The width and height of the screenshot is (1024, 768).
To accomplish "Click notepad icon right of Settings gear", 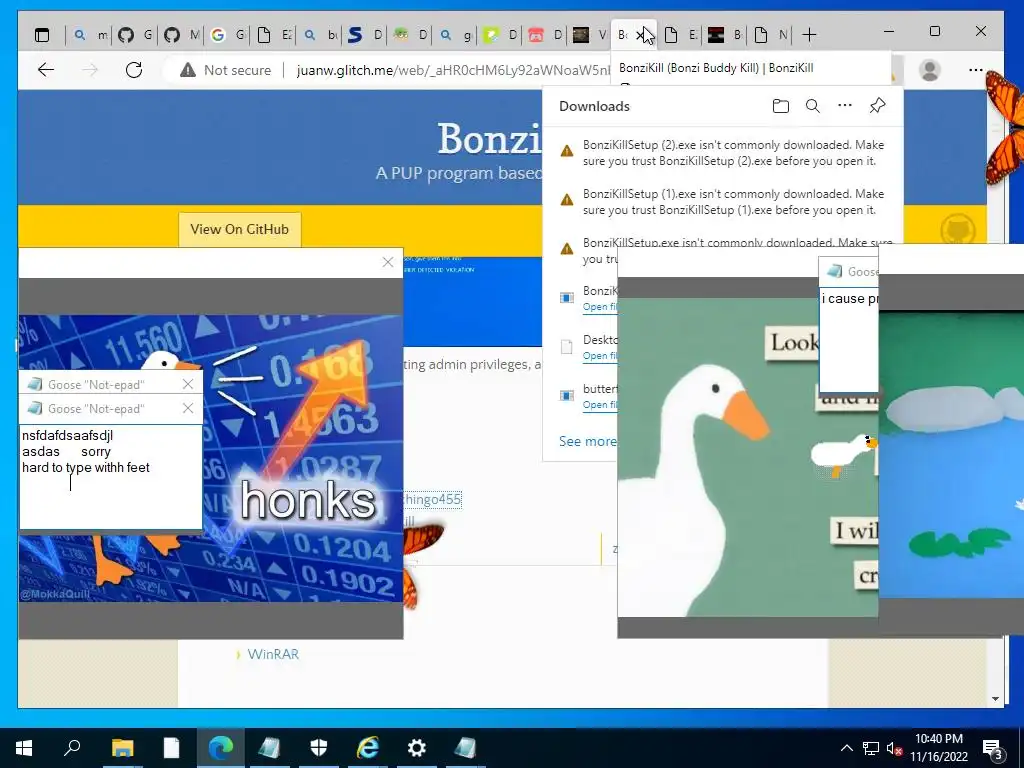I will coord(466,748).
